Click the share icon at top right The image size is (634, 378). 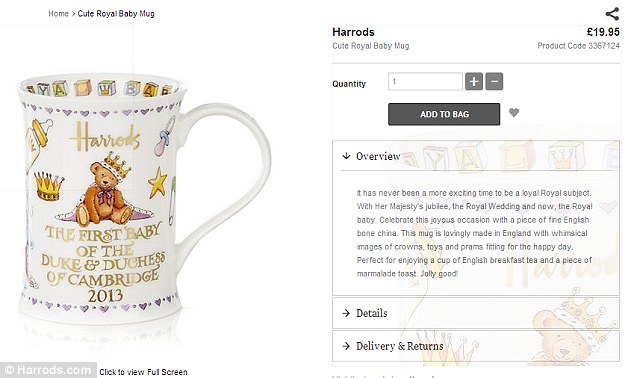click(612, 14)
